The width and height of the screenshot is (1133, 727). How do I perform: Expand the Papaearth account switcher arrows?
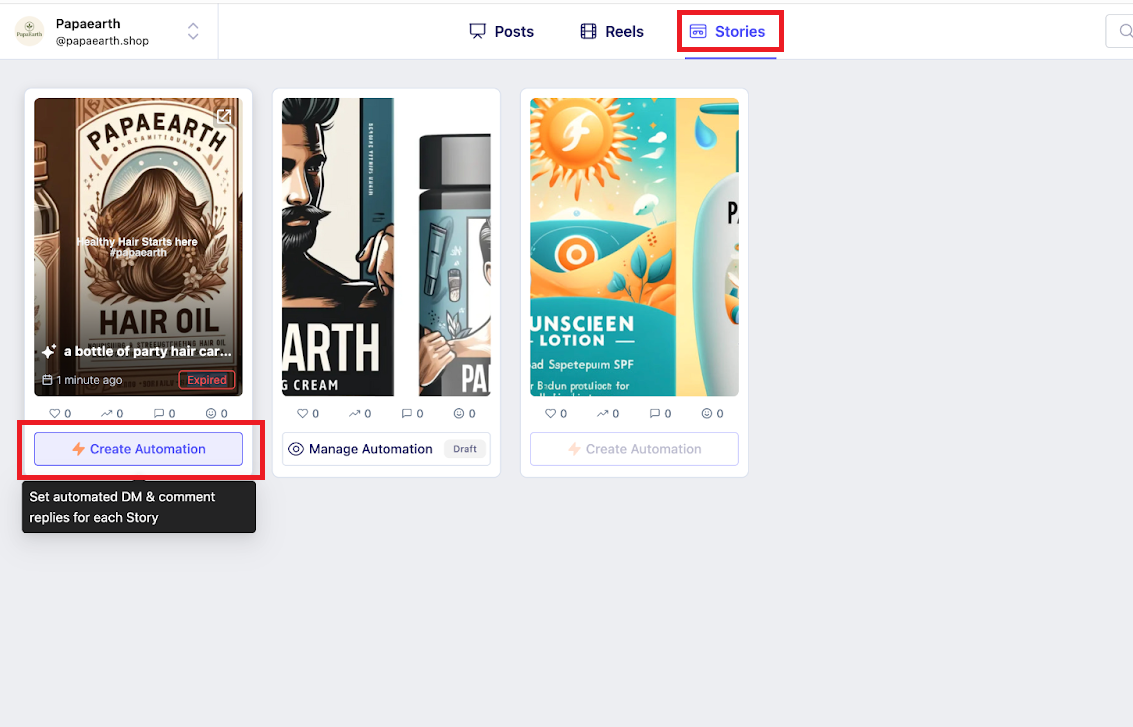pyautogui.click(x=193, y=31)
